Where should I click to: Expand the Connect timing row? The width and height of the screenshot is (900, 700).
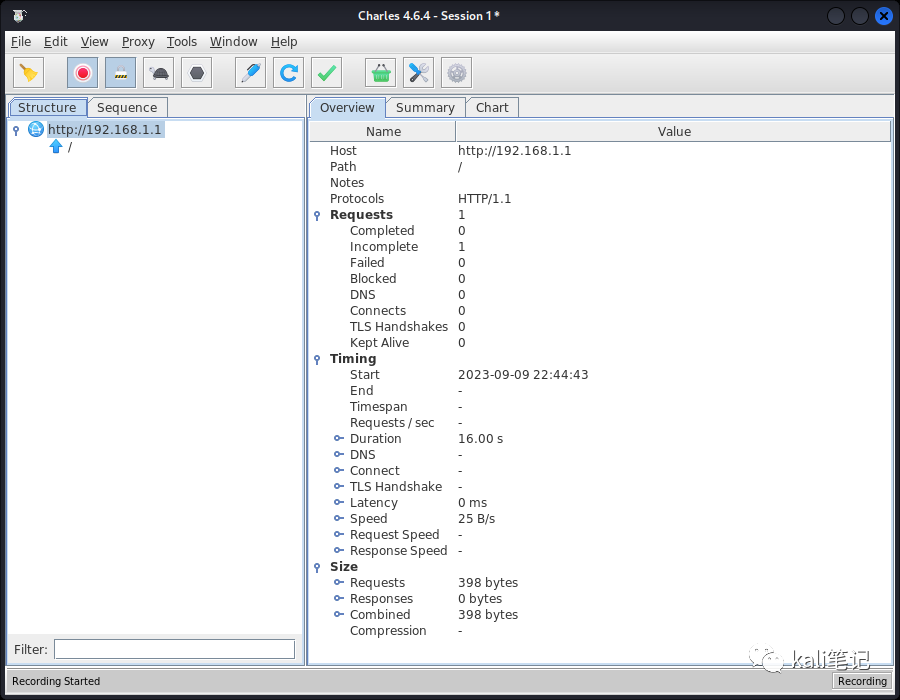(339, 470)
